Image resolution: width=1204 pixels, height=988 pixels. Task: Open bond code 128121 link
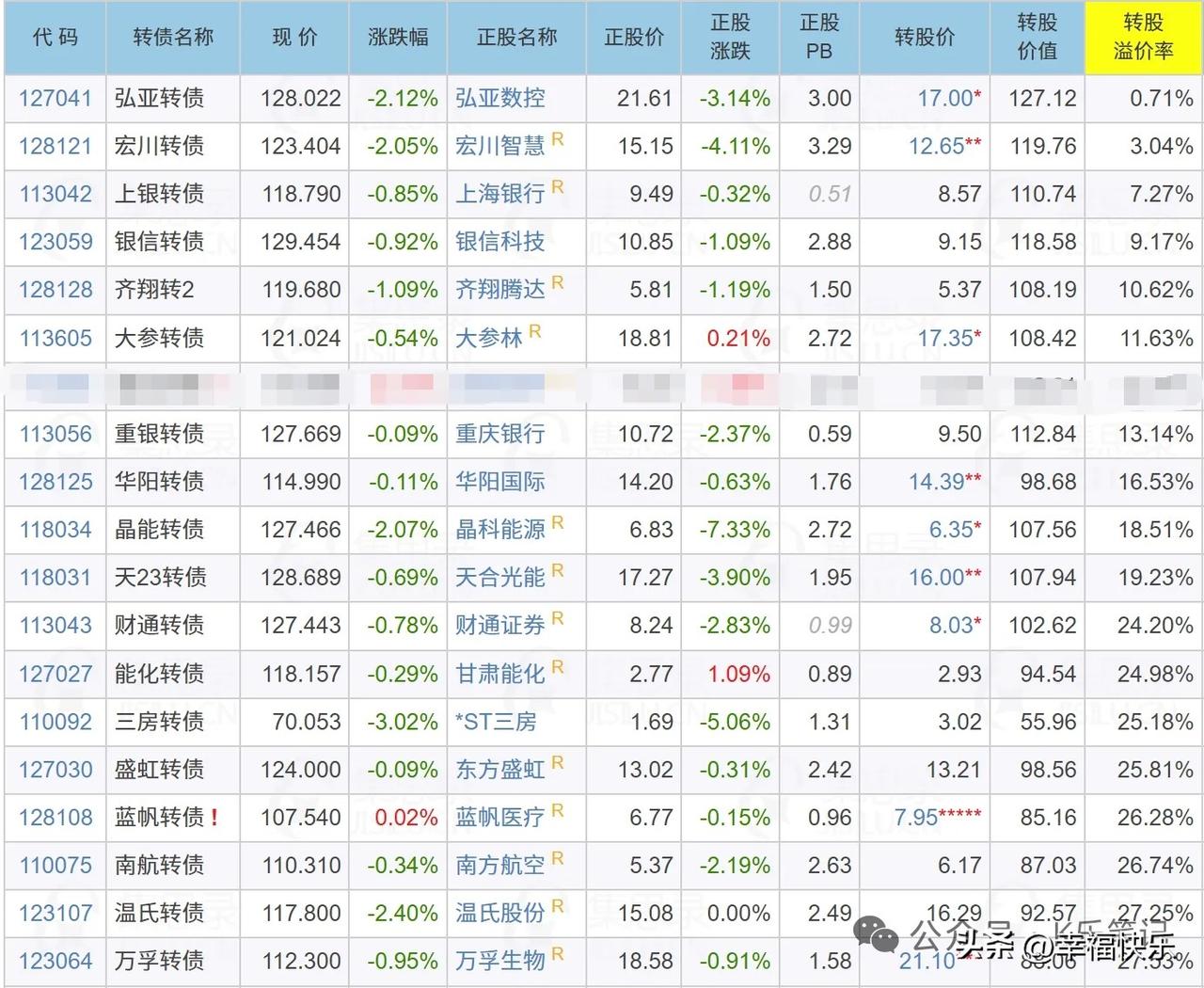tap(55, 146)
